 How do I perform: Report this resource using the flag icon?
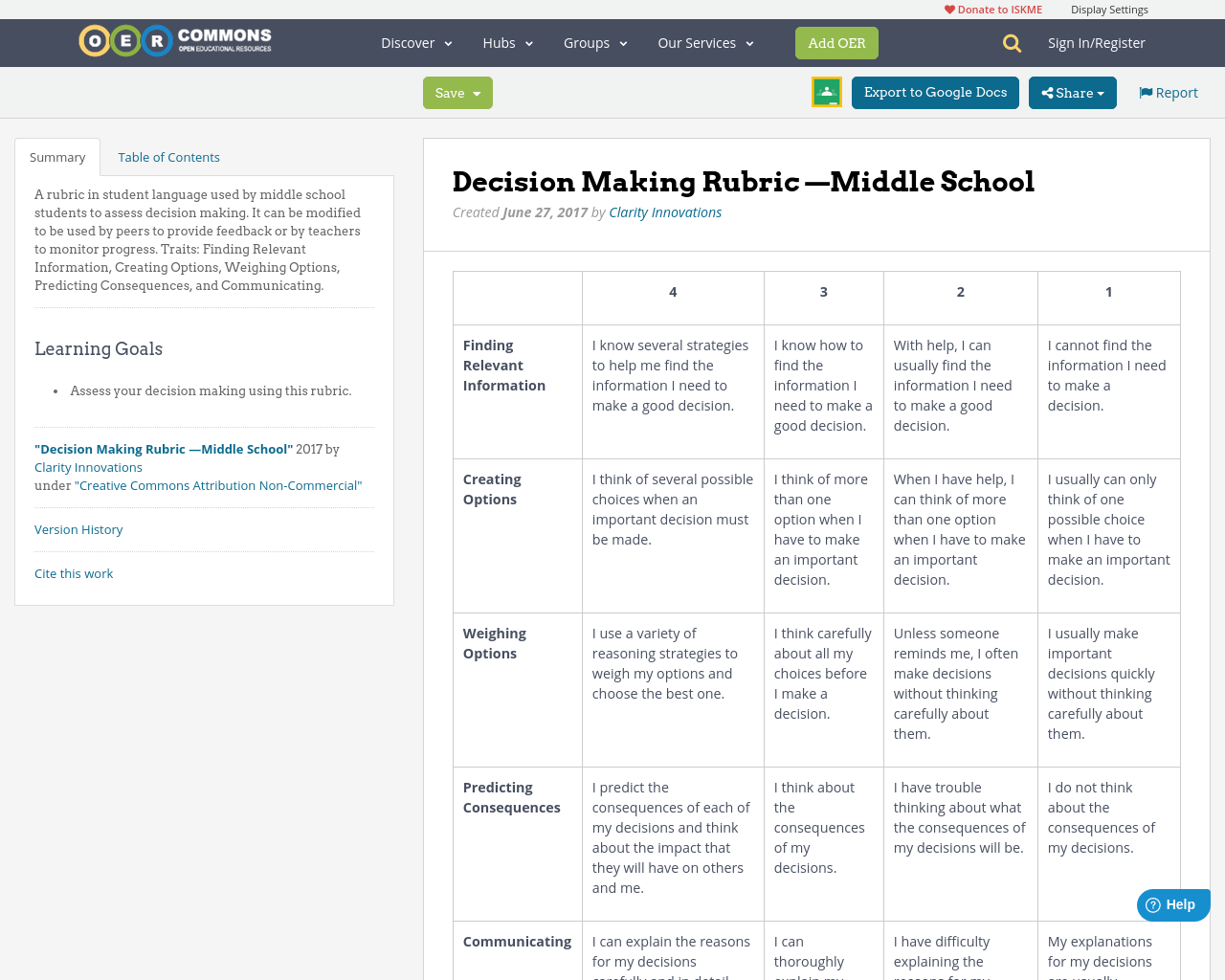pyautogui.click(x=1146, y=91)
